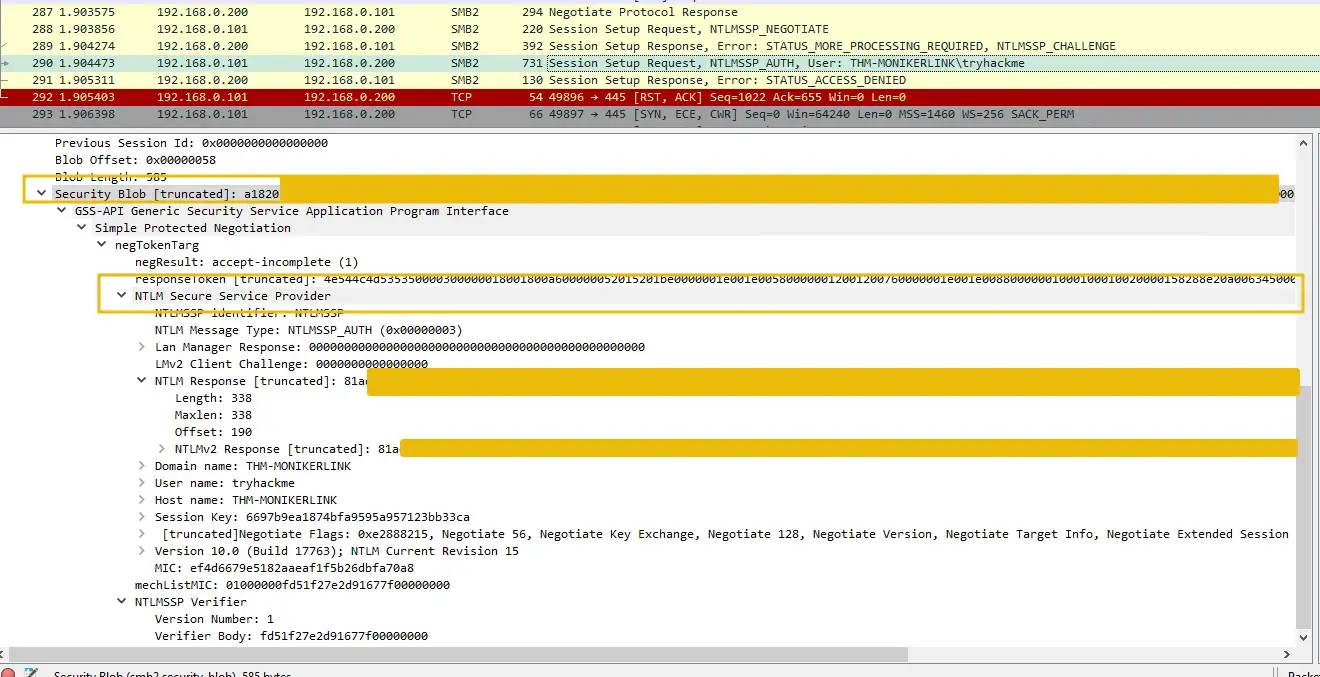Open capture file properties notepad icon
Screen dimensions: 1320x677
[x=31, y=673]
